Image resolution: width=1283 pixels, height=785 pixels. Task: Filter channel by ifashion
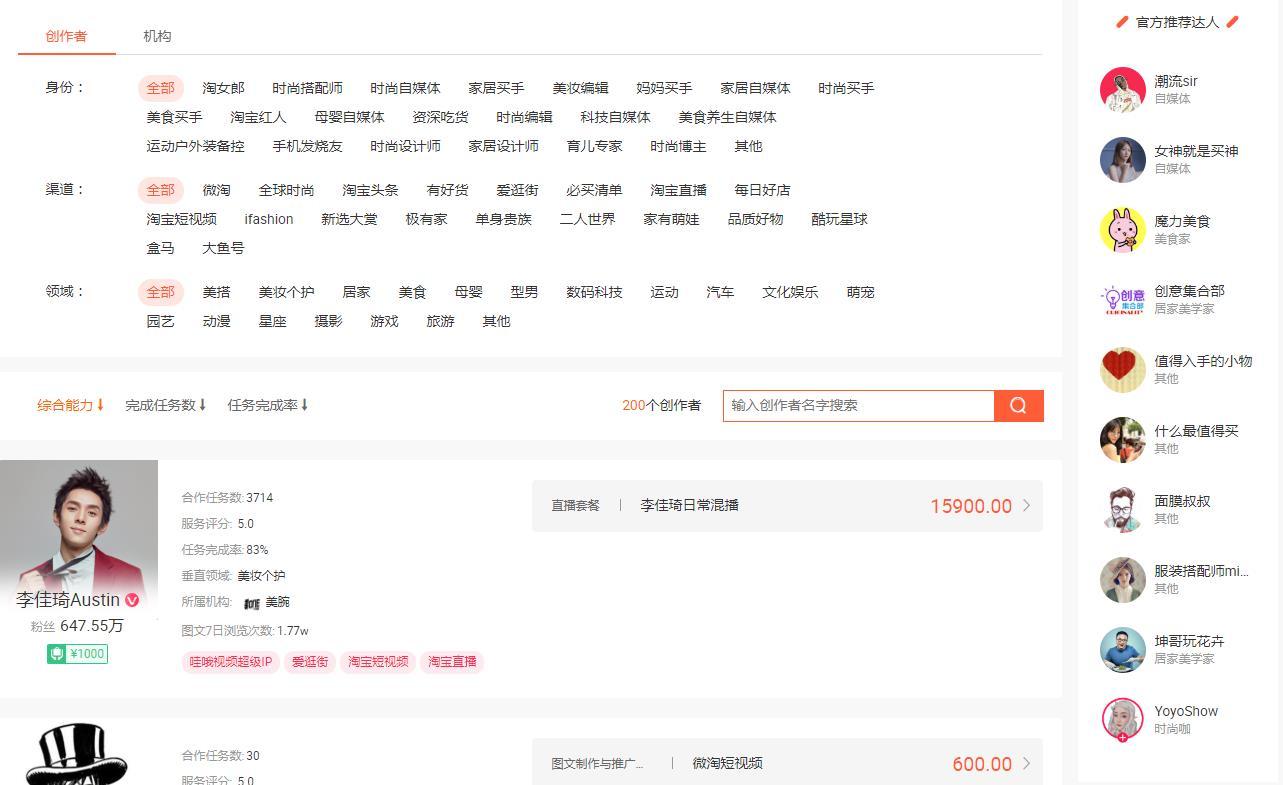coord(269,219)
